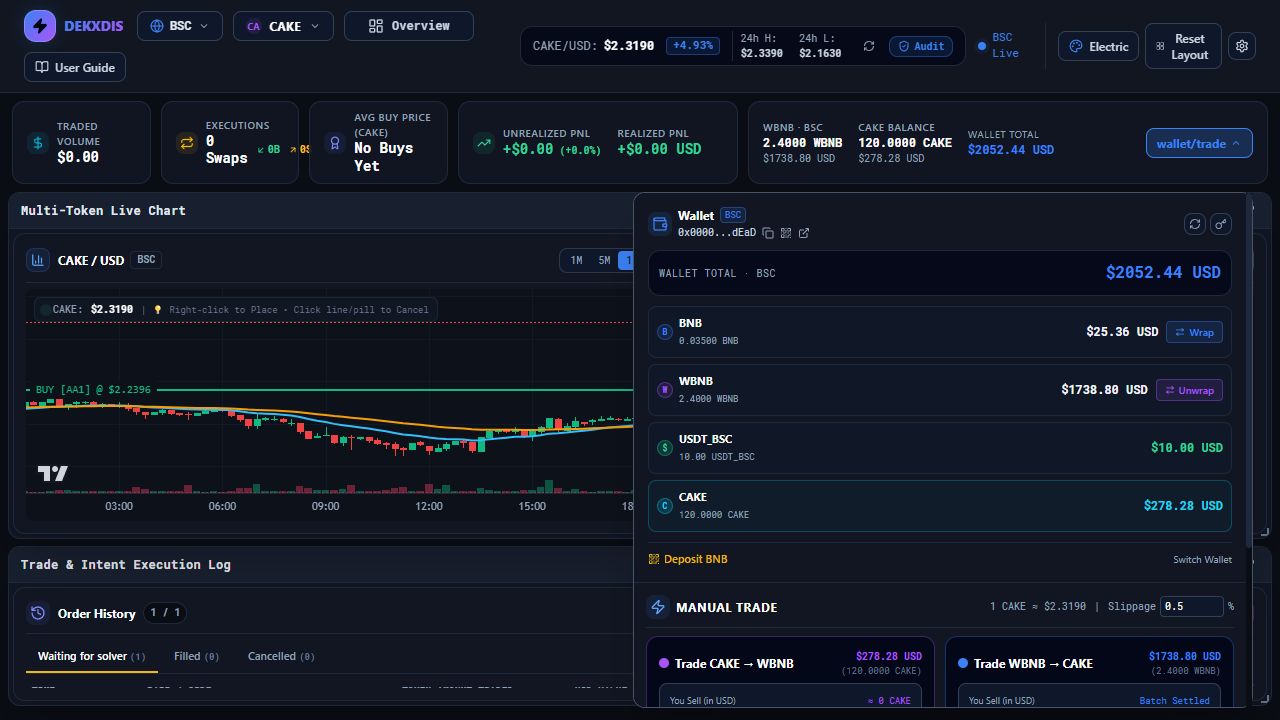
Task: Open the BSC network dropdown
Action: 180,26
